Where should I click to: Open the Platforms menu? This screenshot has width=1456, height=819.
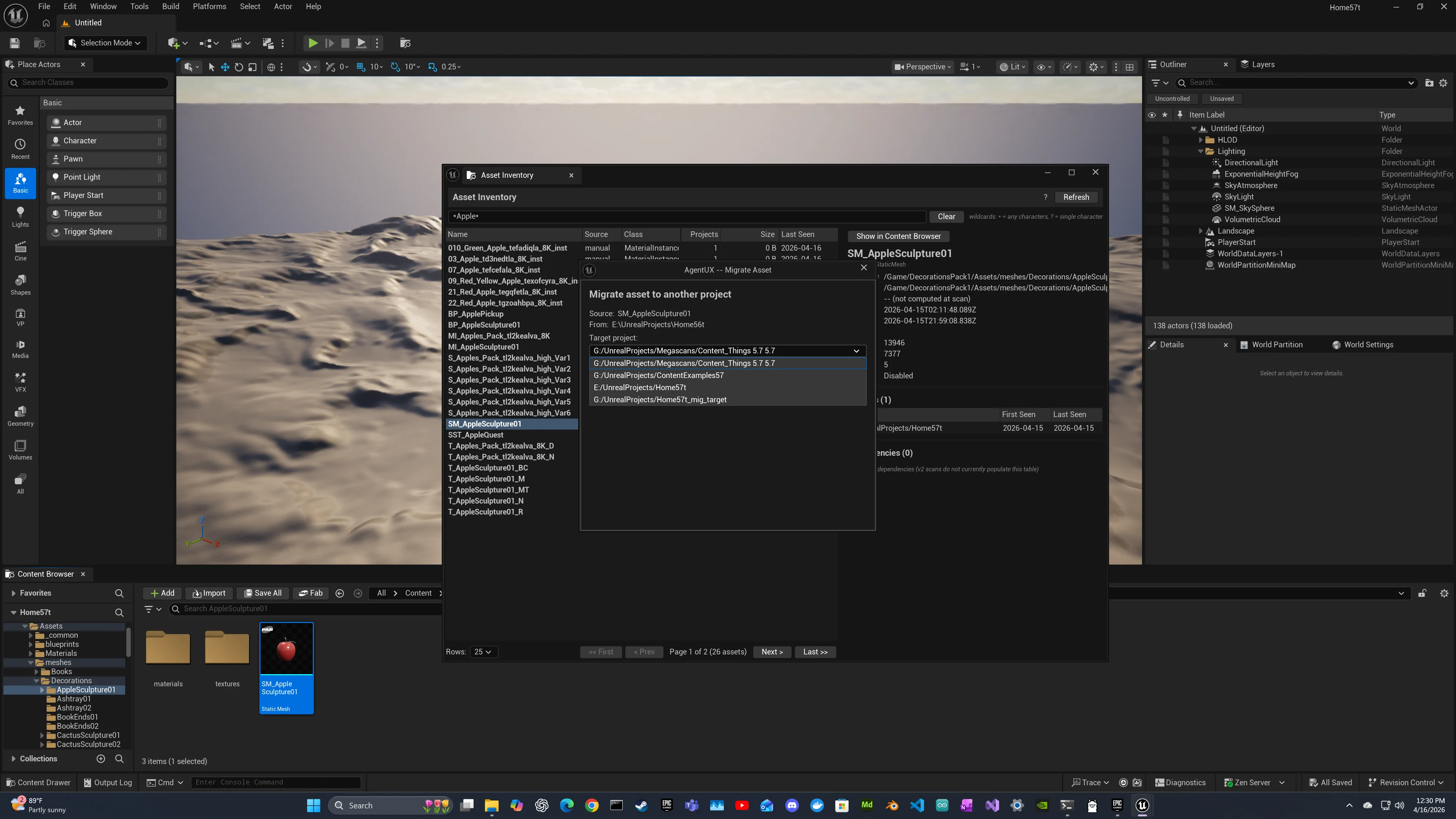click(209, 7)
